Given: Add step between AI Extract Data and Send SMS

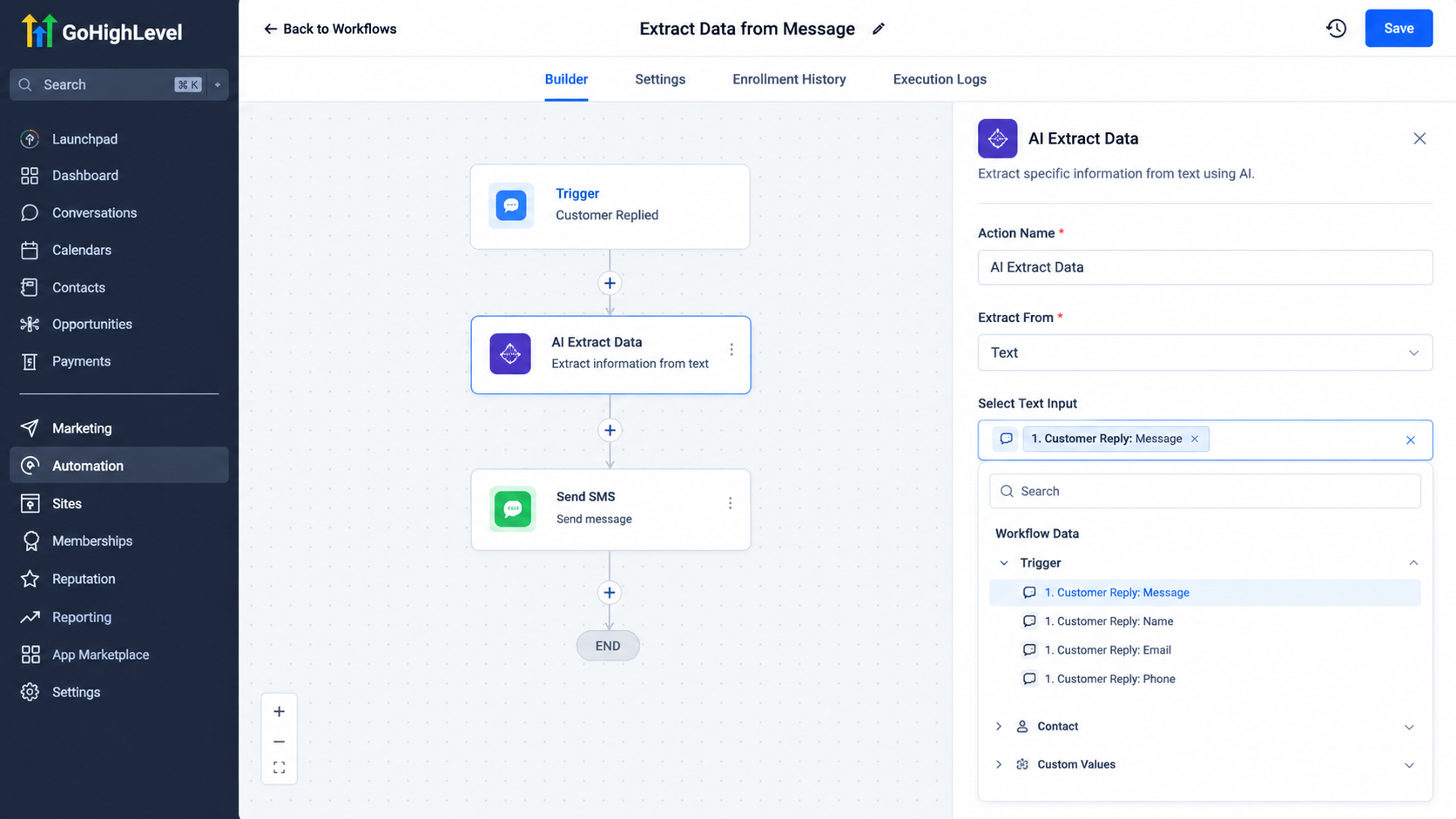Looking at the screenshot, I should [610, 430].
